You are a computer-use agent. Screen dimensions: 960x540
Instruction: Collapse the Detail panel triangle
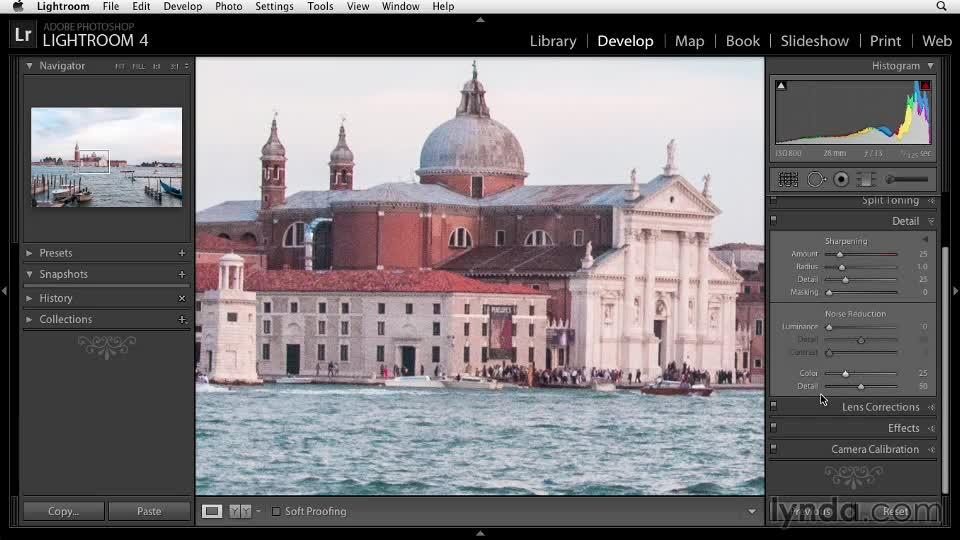pos(931,221)
